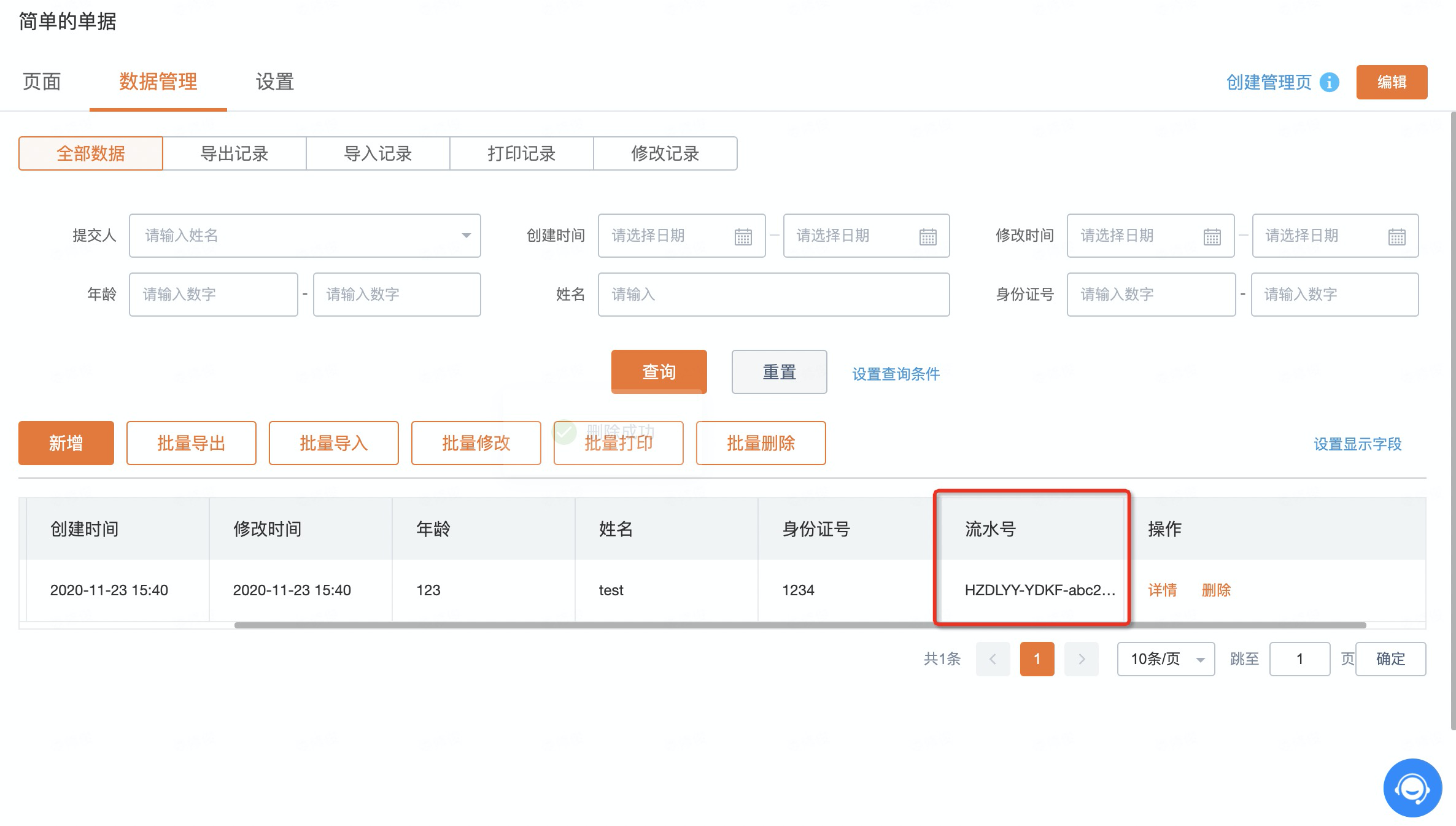This screenshot has height=826, width=1456.
Task: Open calendar icon in 创建时间 end date
Action: (927, 236)
